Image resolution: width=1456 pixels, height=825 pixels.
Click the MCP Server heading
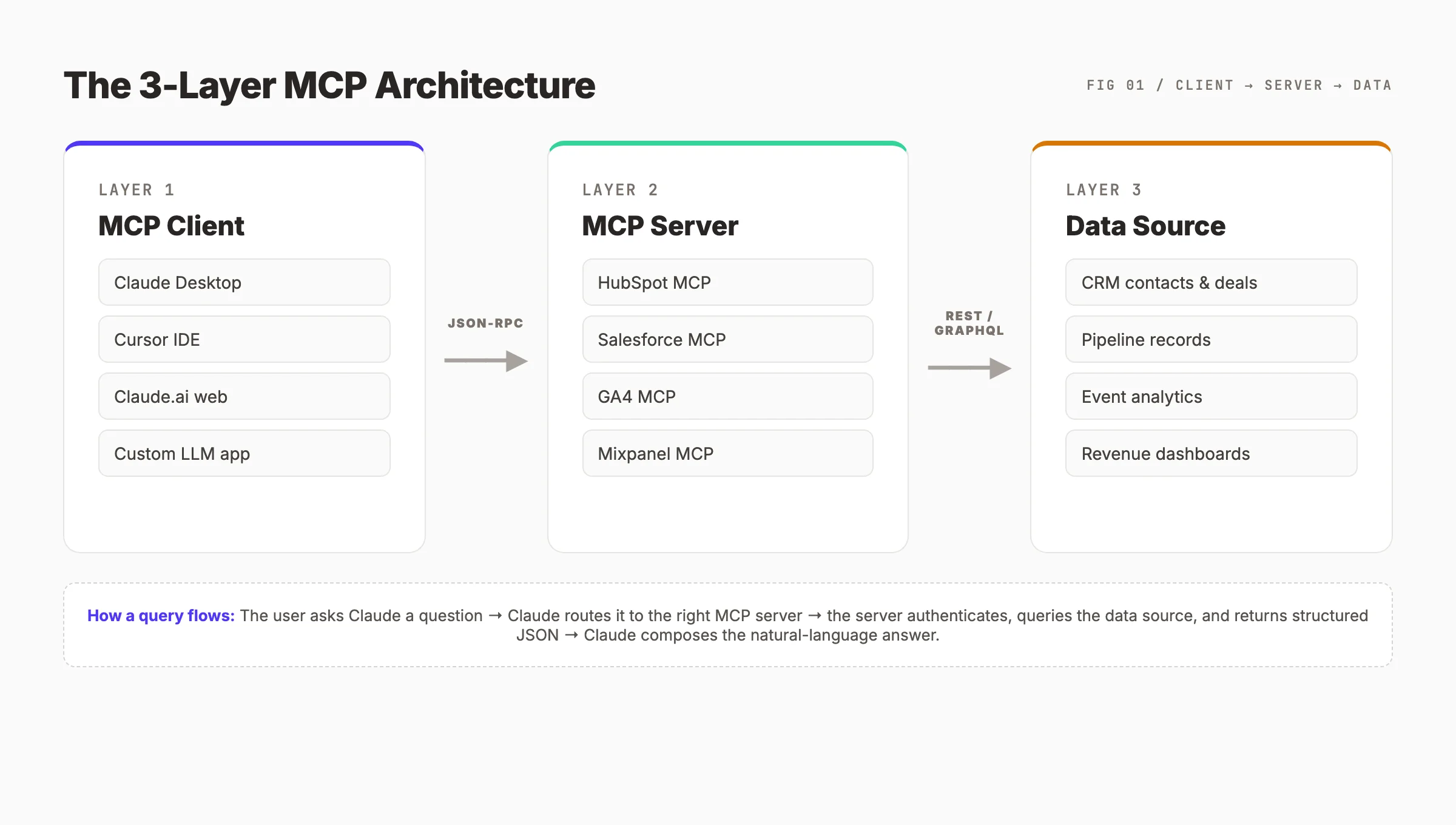tap(660, 226)
